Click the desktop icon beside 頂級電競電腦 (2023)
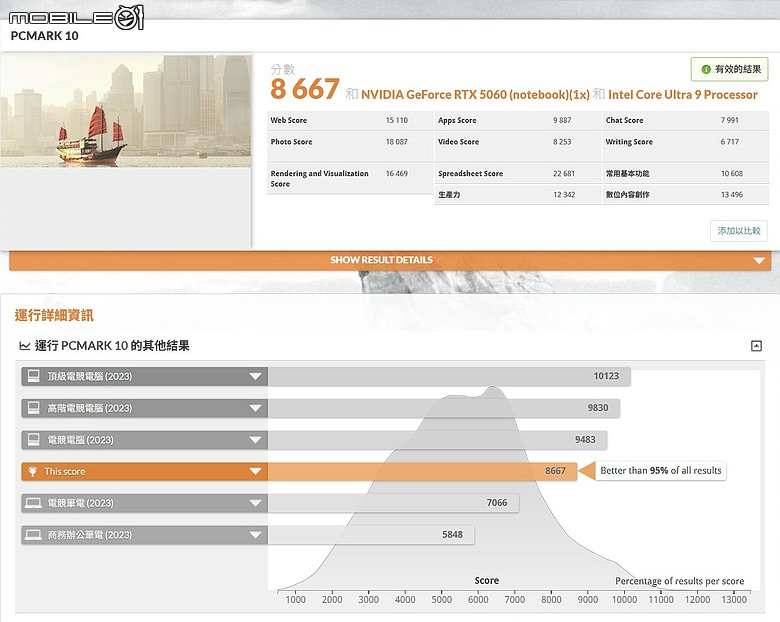The image size is (780, 622). tap(33, 376)
